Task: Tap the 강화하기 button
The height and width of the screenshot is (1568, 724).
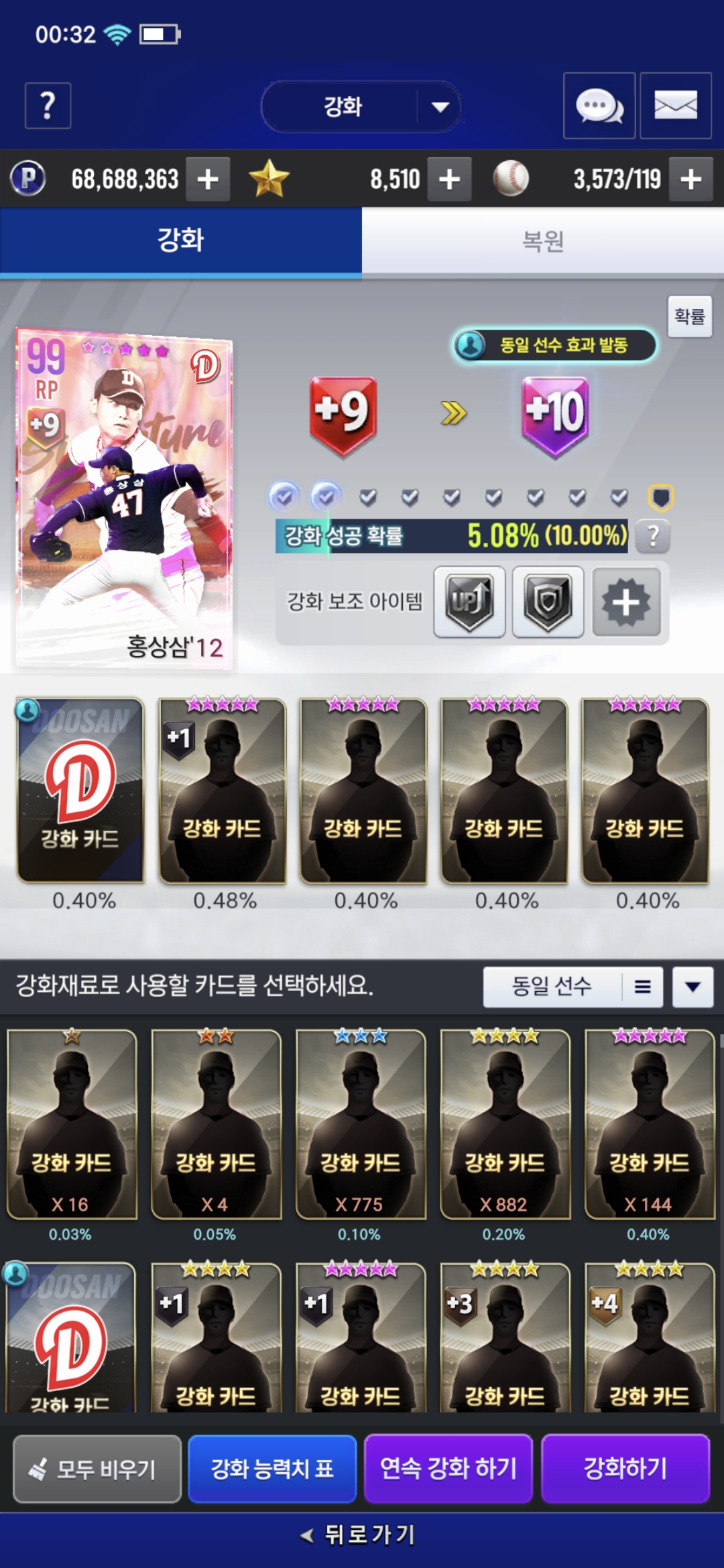Action: point(625,1468)
